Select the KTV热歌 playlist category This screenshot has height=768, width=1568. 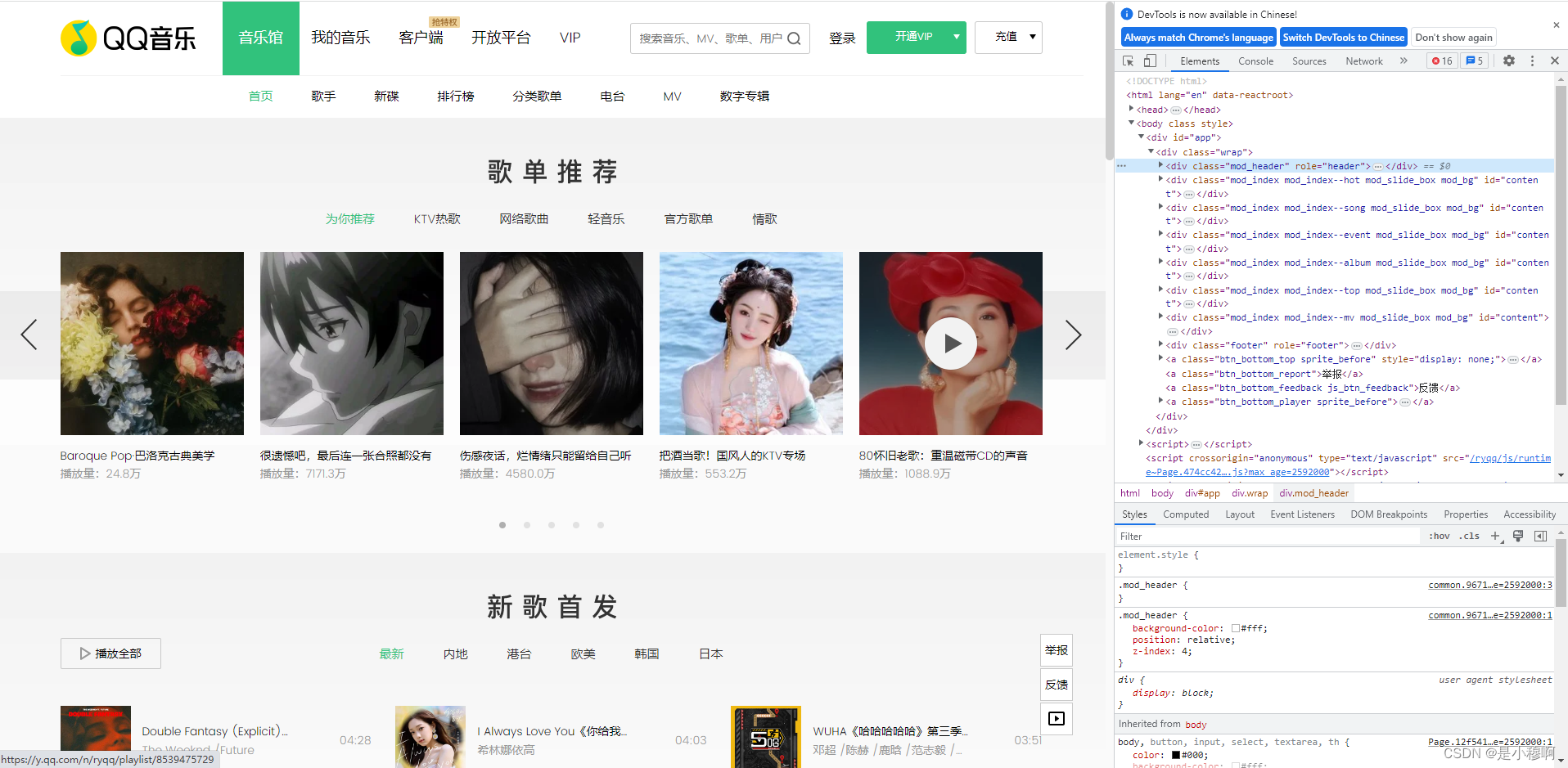tap(437, 218)
